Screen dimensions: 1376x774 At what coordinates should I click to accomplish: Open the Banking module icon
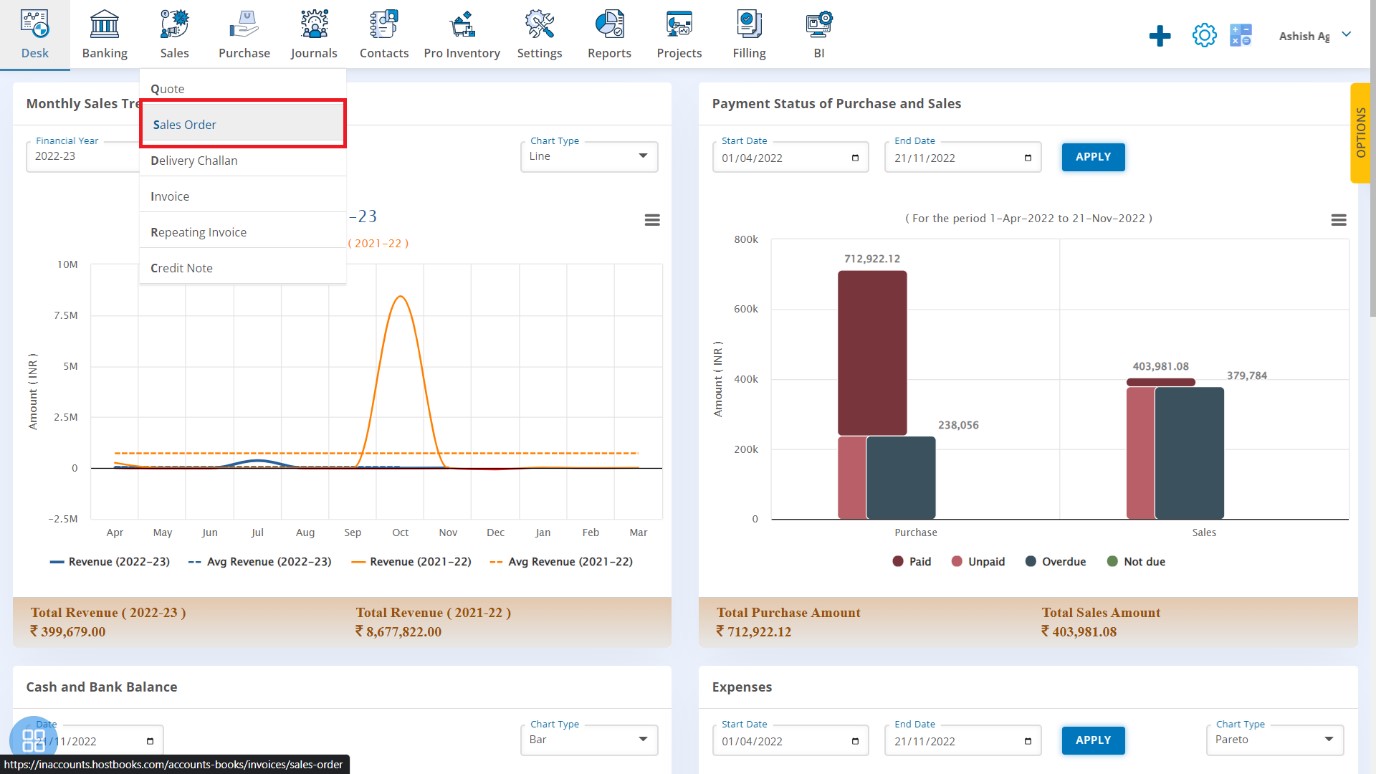(x=104, y=24)
